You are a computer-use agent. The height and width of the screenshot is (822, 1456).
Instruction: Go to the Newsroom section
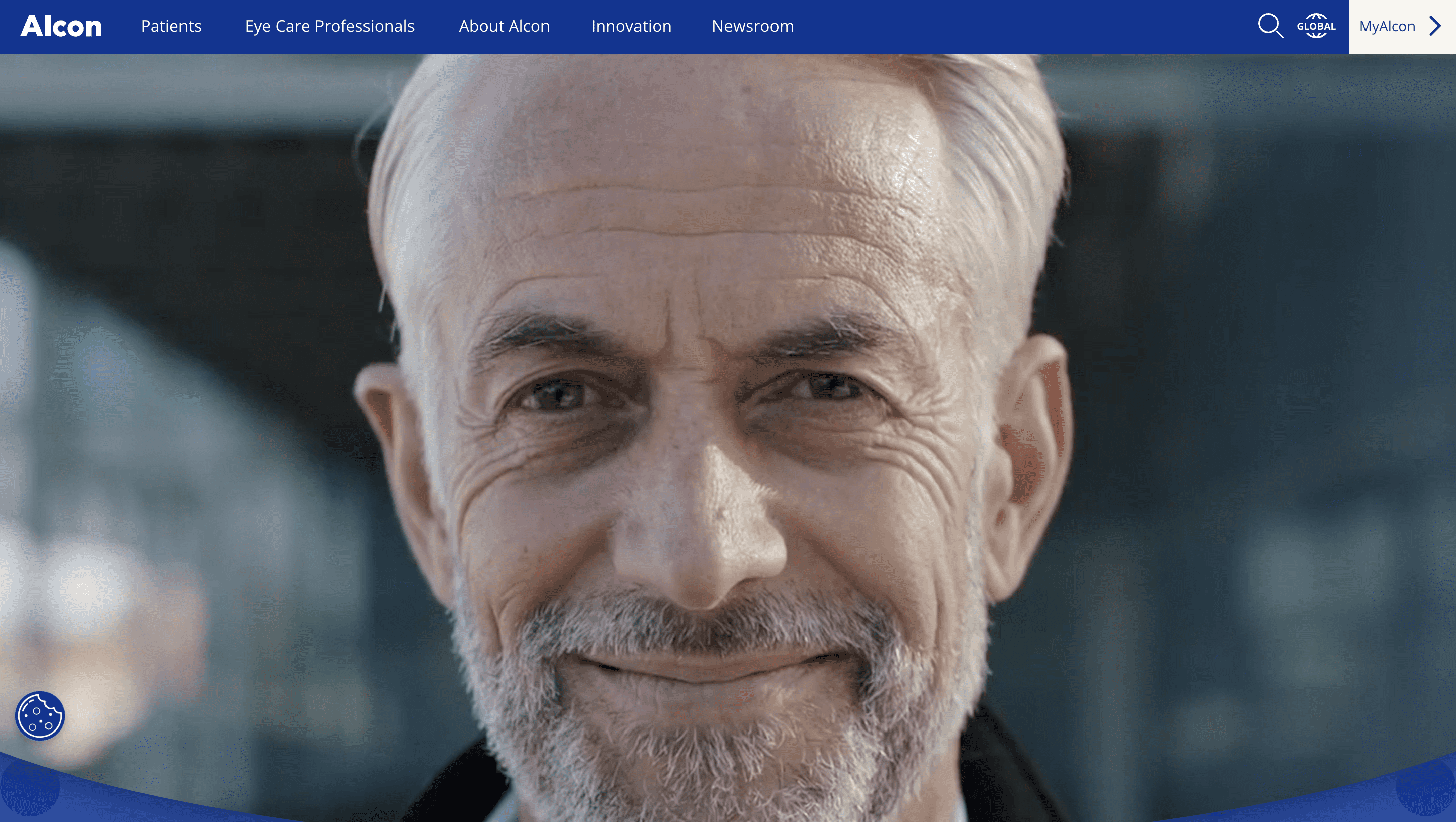[752, 26]
